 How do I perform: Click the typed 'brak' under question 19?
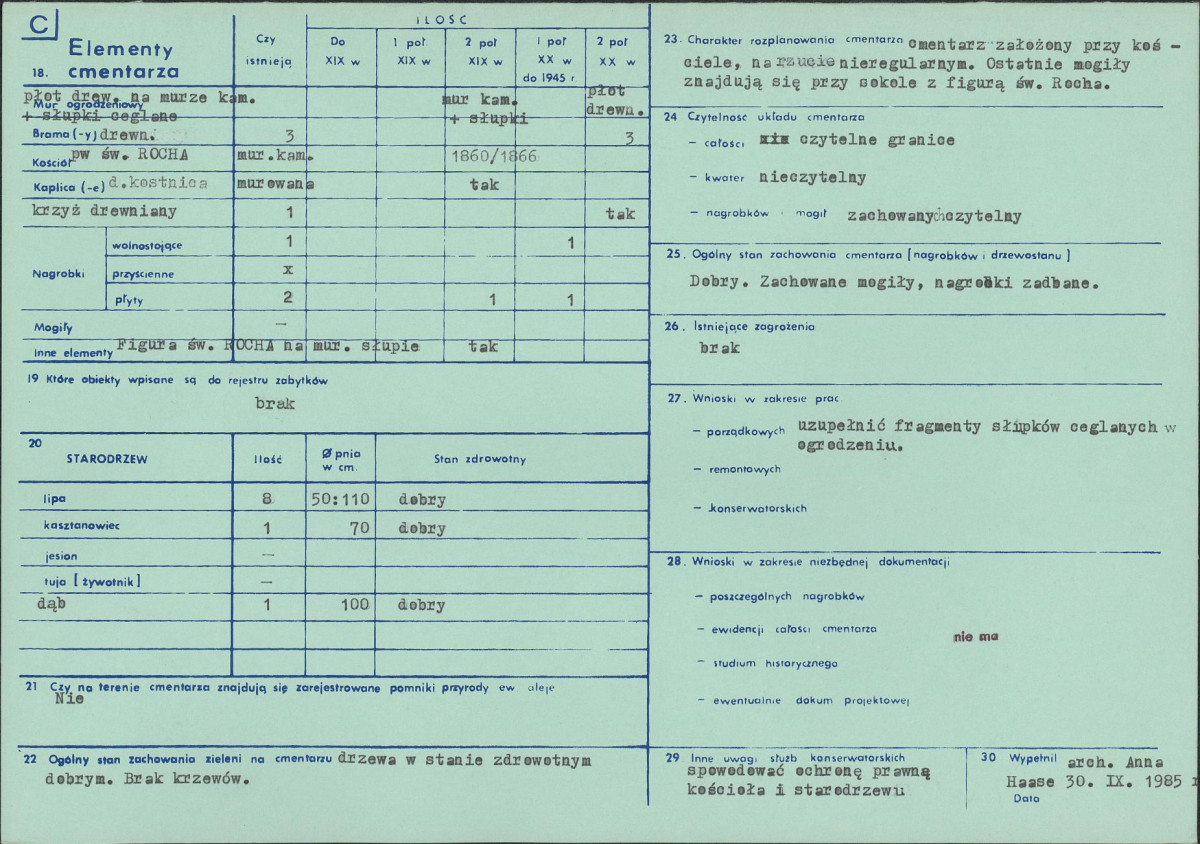[275, 404]
